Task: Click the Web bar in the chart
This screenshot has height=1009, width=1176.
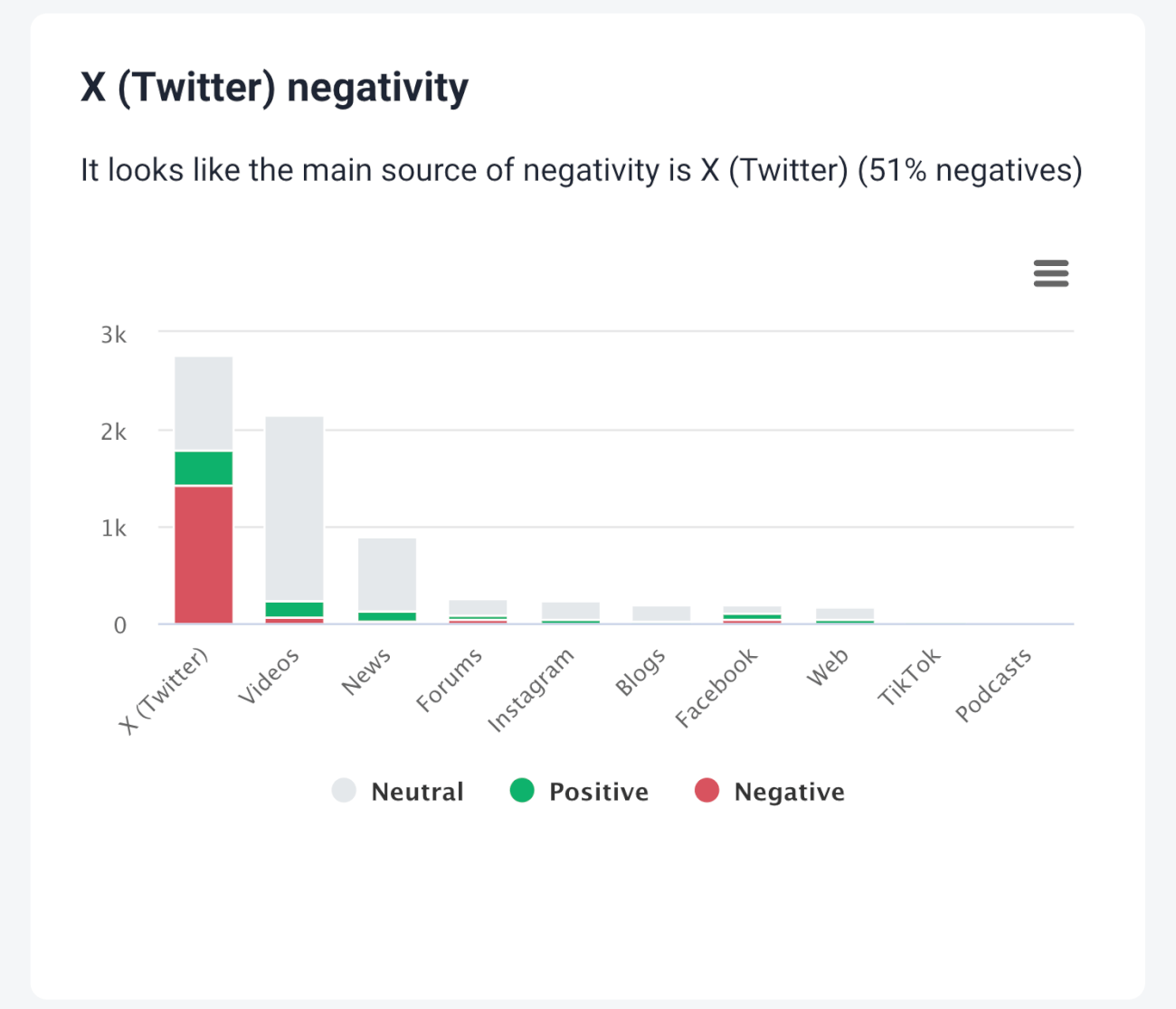Action: (846, 615)
